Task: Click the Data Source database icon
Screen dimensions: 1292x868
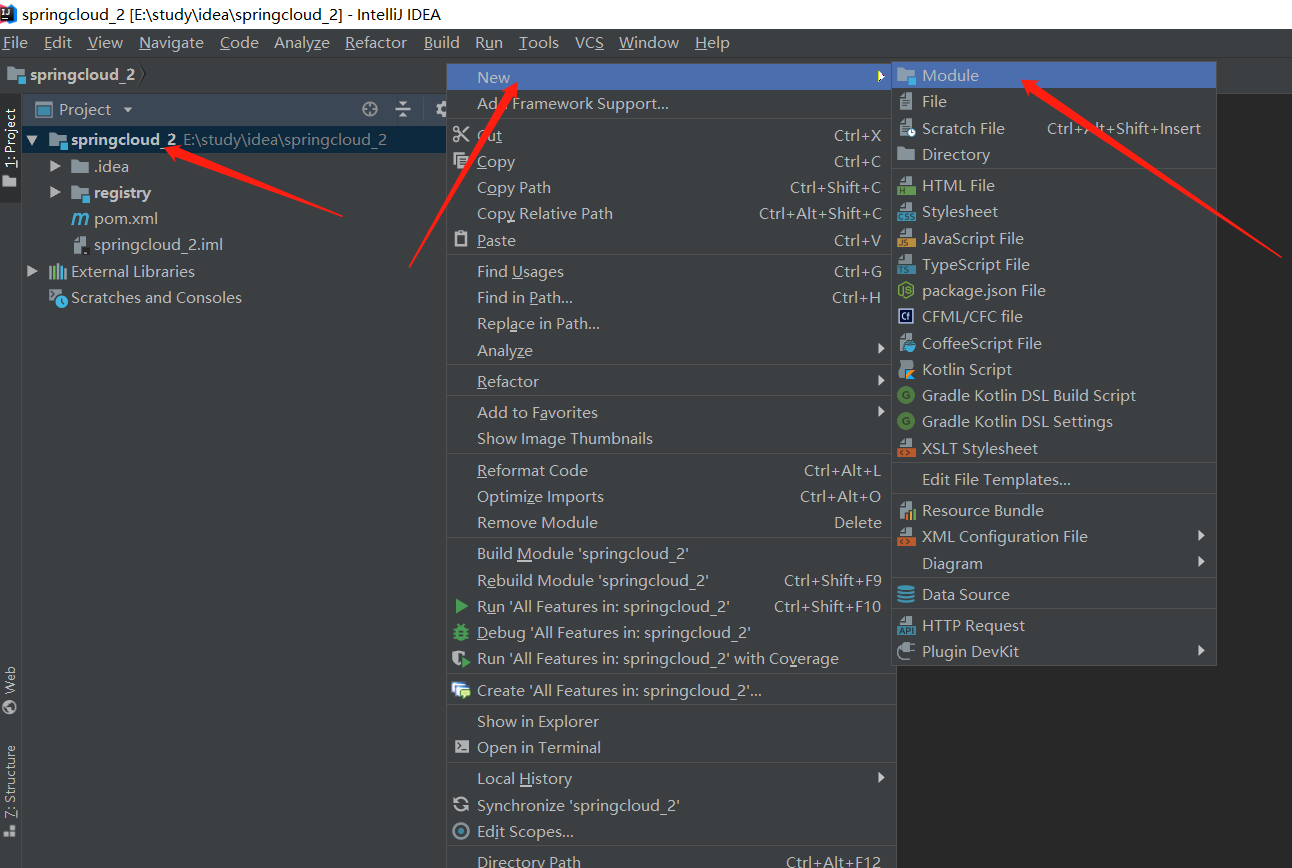Action: (906, 594)
